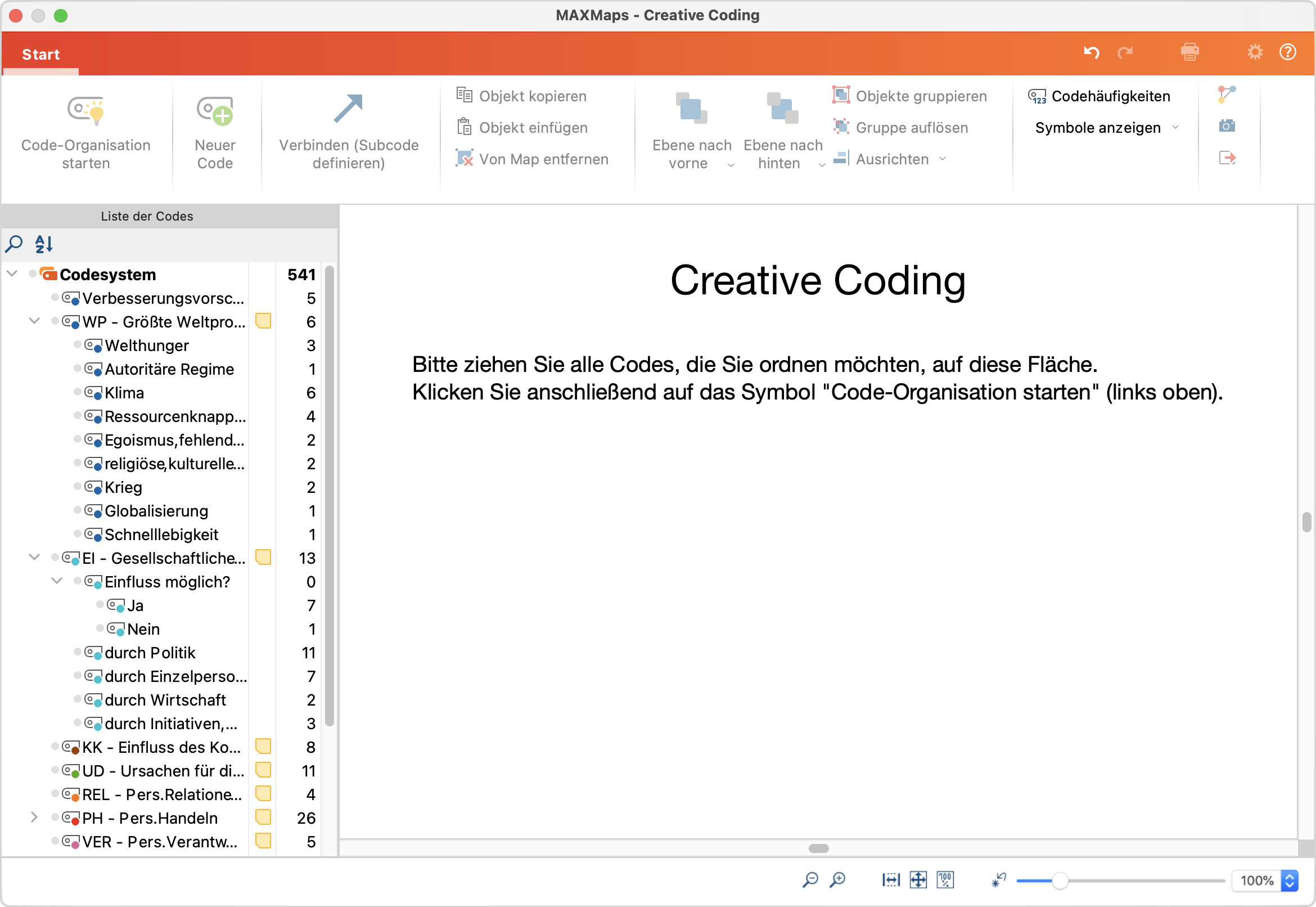Click the map horizontal scrollbar thumb
Viewport: 1316px width, 907px height.
(818, 848)
